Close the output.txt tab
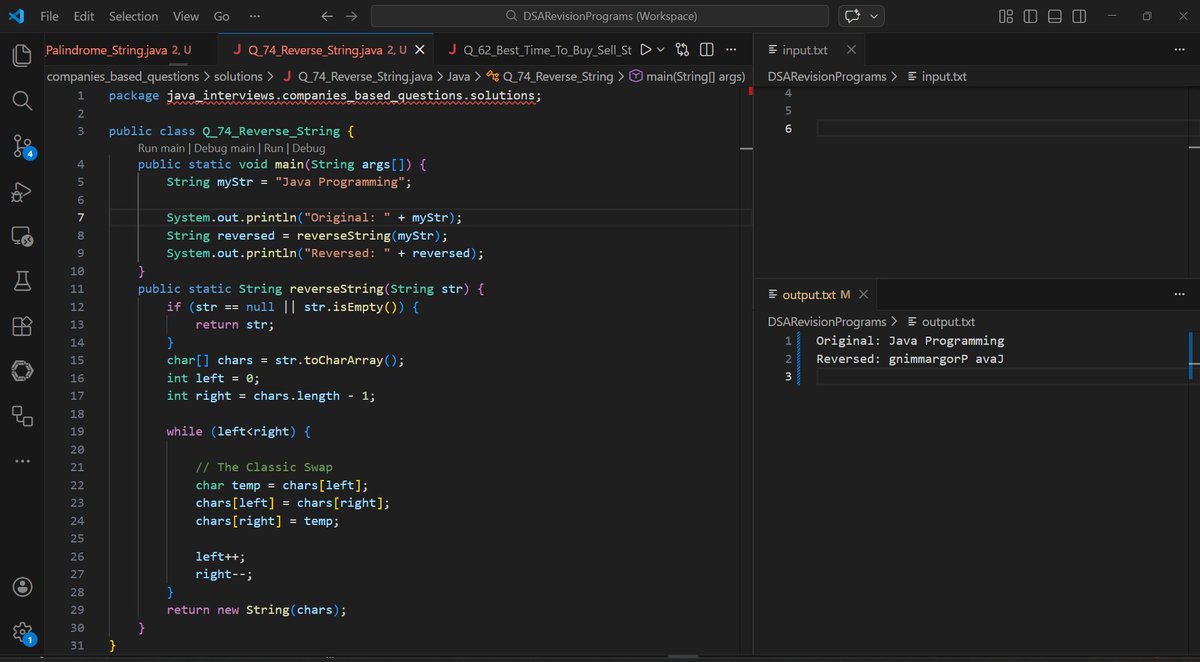The width and height of the screenshot is (1200, 662). (x=863, y=294)
